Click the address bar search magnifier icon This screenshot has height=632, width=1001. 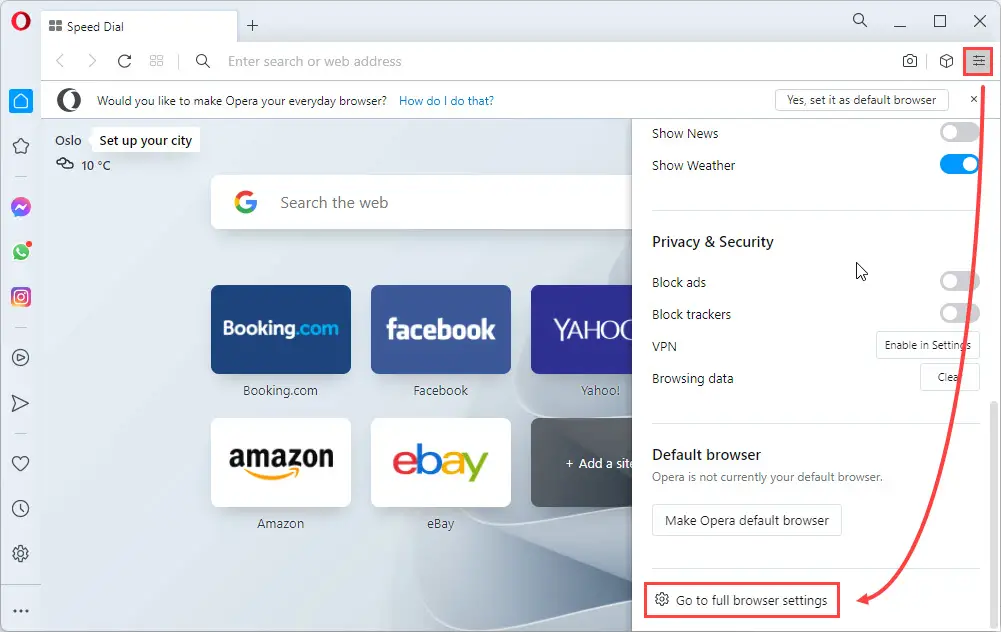(202, 61)
